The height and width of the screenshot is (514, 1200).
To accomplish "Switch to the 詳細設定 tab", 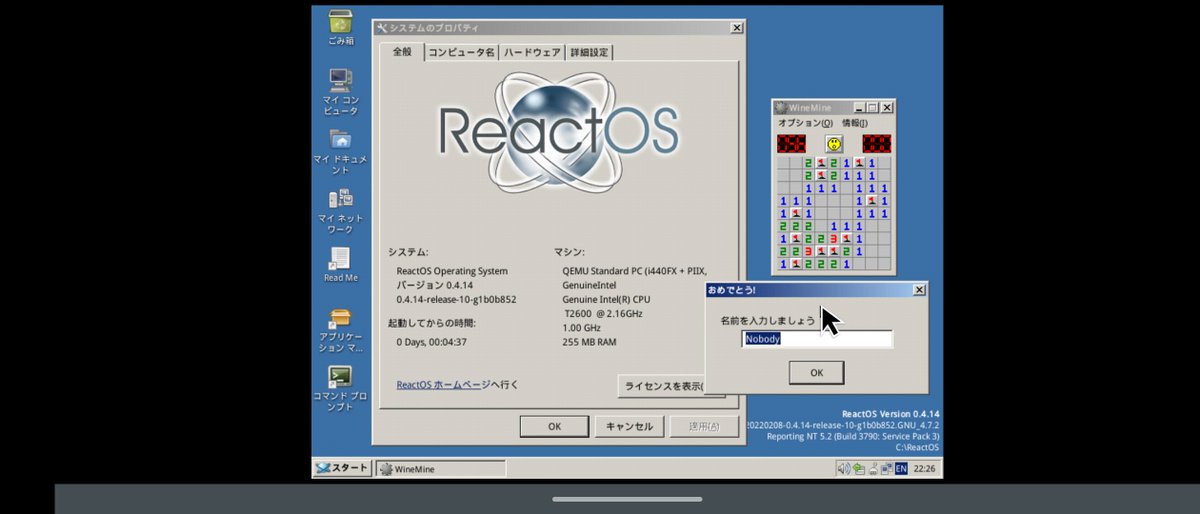I will pyautogui.click(x=589, y=52).
